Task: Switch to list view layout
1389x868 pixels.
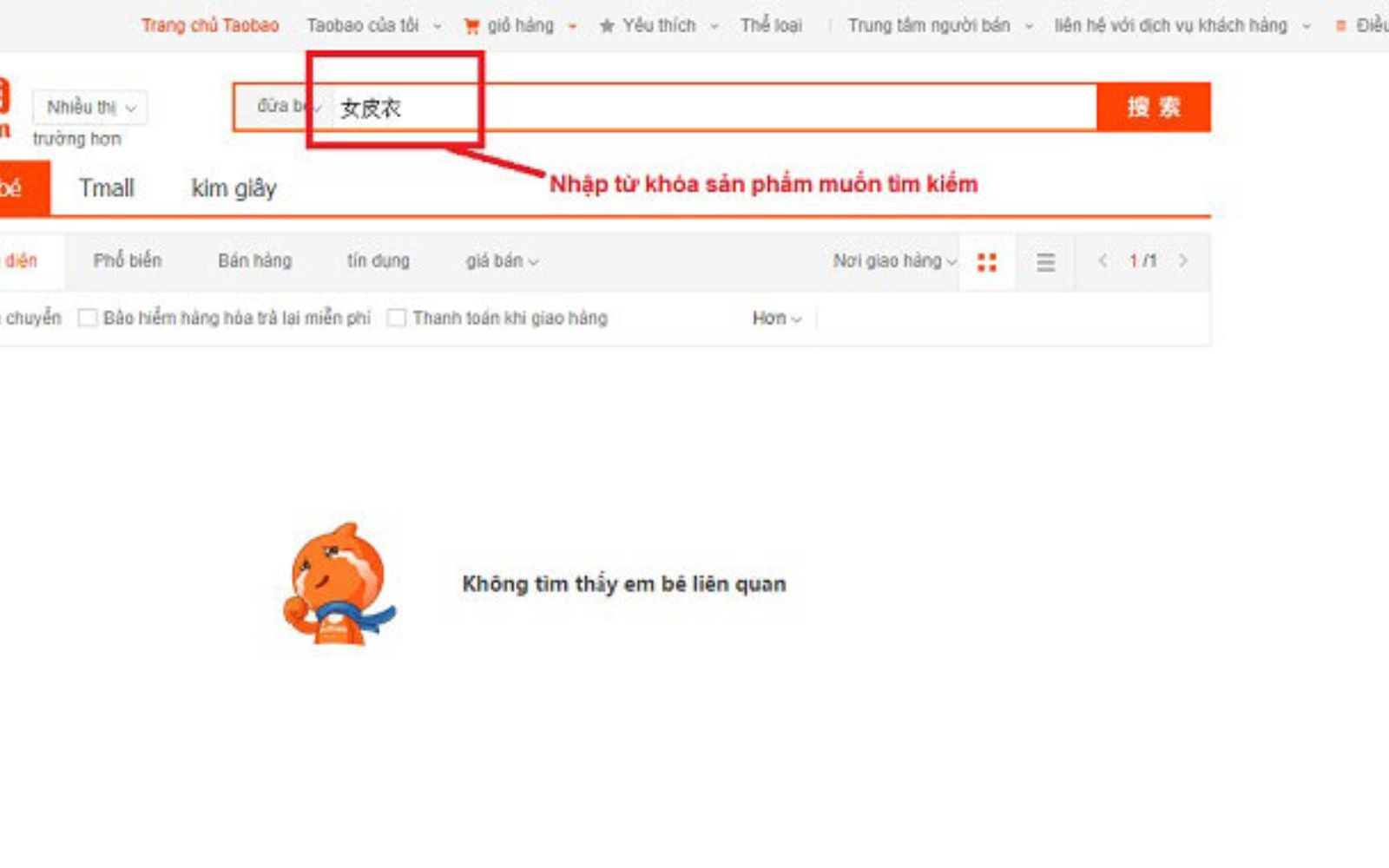Action: [1046, 262]
